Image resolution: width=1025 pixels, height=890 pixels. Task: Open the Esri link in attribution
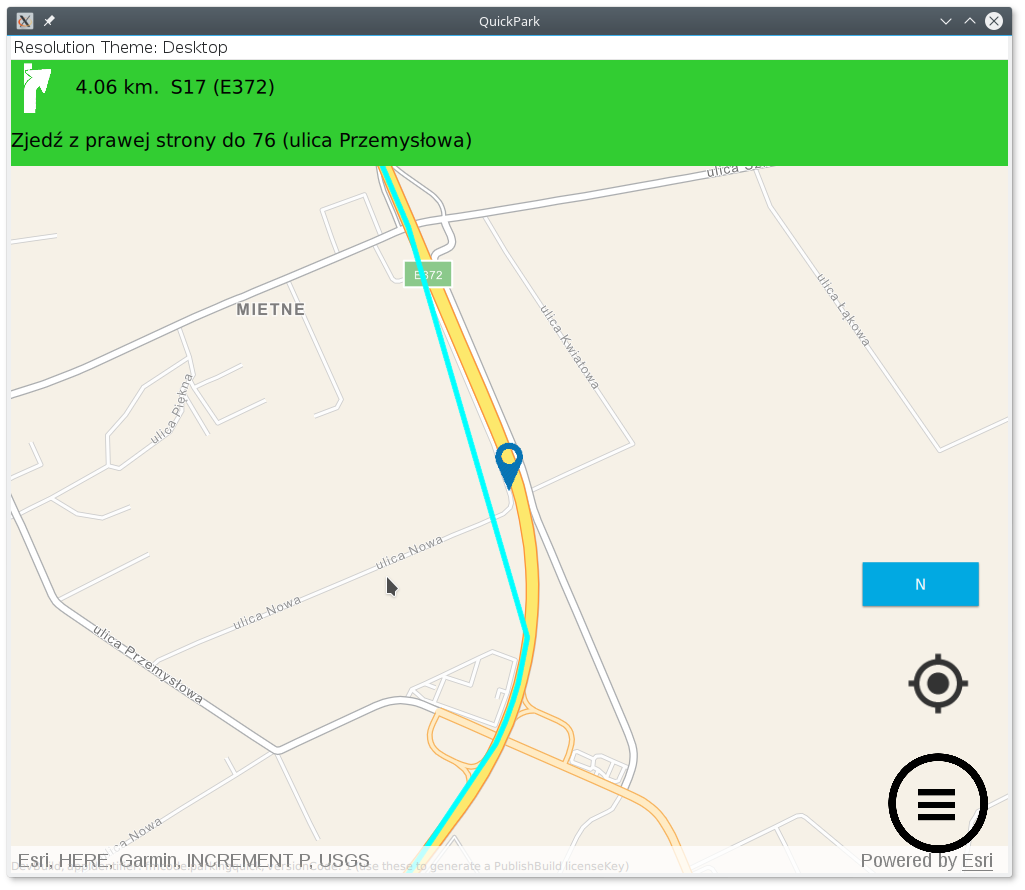(x=977, y=861)
